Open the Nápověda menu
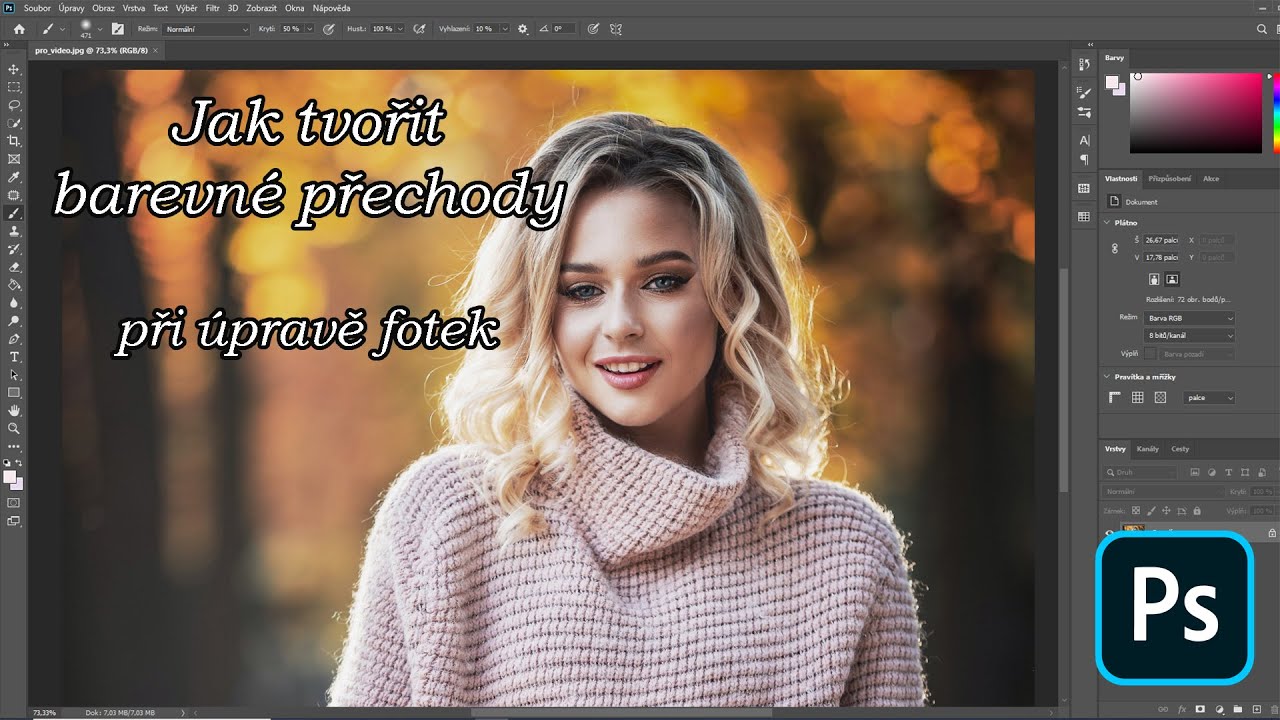Image resolution: width=1280 pixels, height=720 pixels. (331, 8)
